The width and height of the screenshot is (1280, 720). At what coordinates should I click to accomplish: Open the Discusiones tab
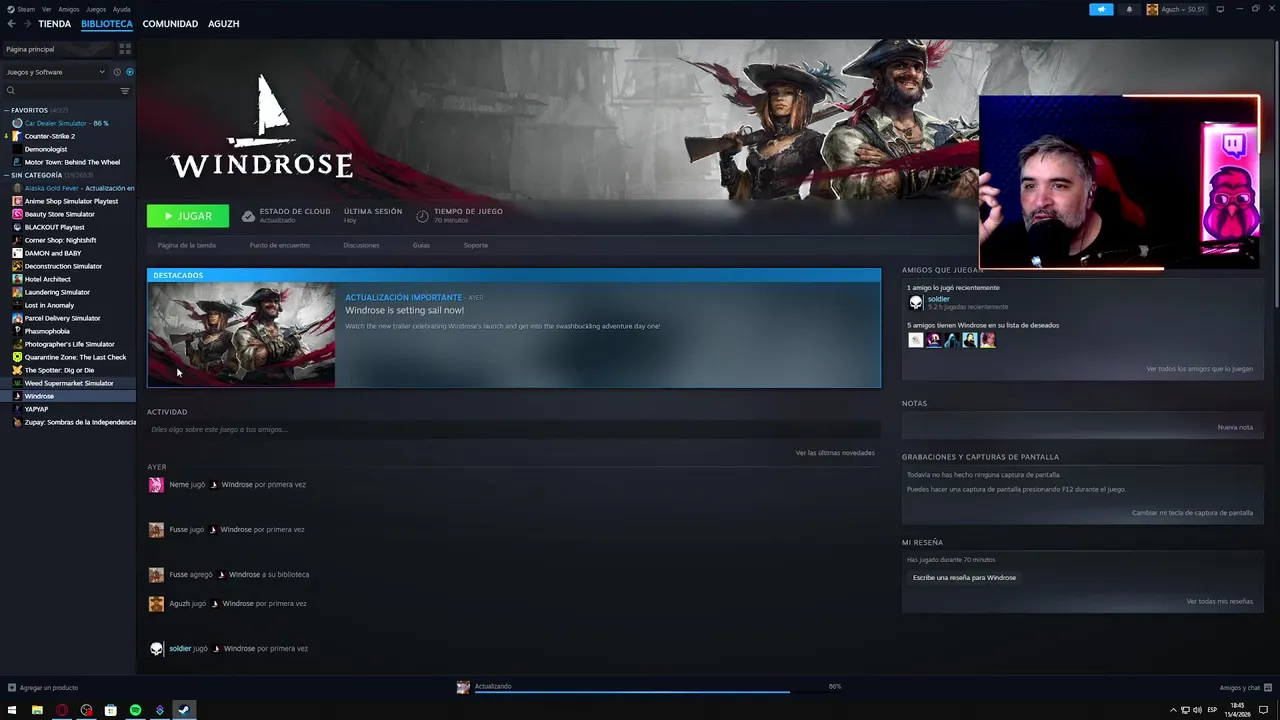coord(361,245)
